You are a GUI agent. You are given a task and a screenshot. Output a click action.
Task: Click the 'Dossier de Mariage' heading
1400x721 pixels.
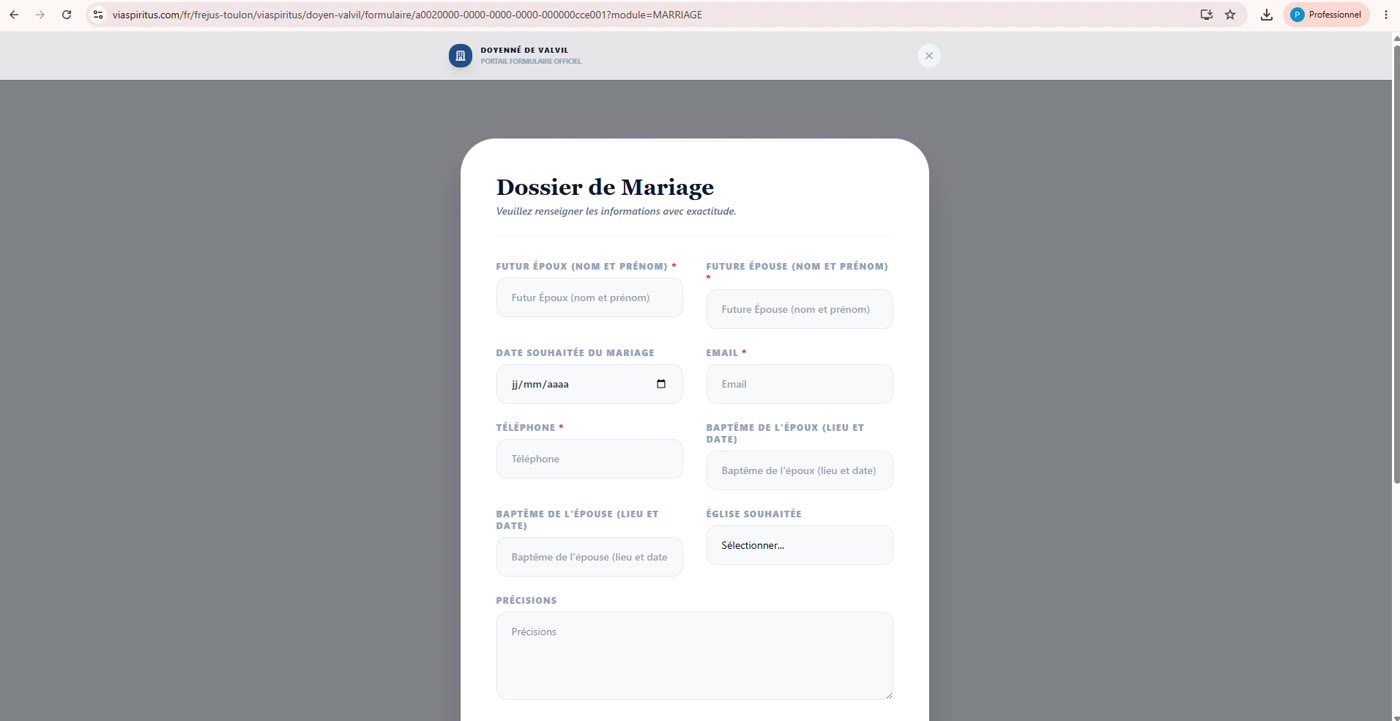point(605,187)
